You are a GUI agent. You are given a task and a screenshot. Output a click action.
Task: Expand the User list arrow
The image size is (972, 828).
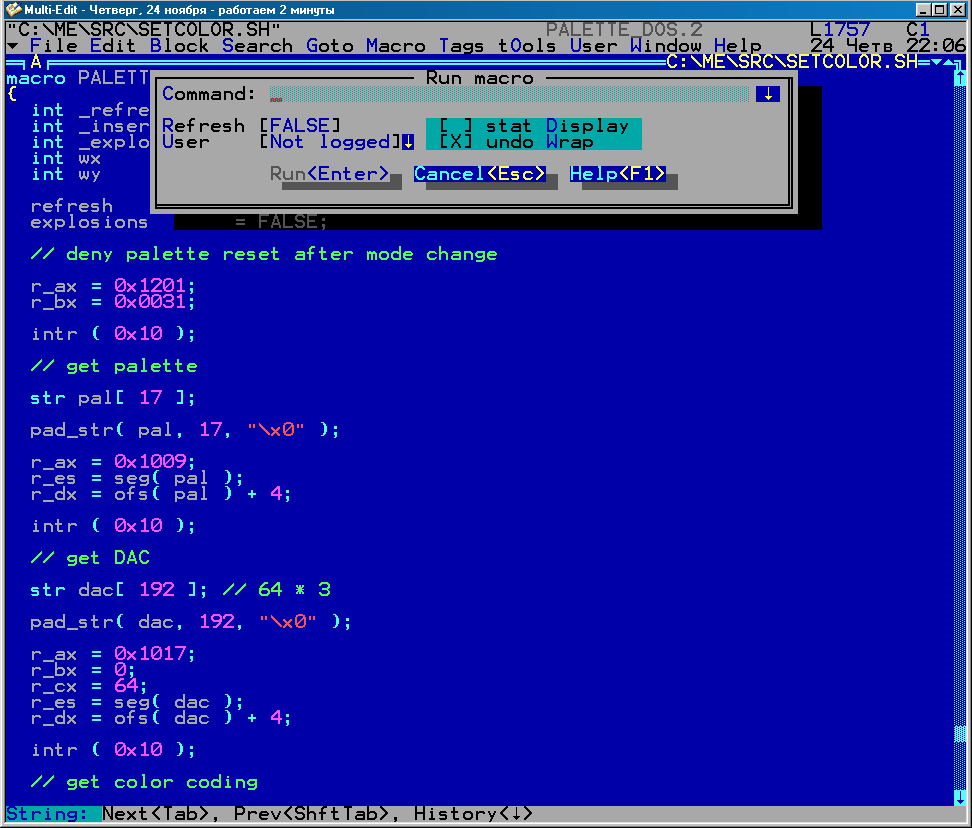tap(408, 142)
